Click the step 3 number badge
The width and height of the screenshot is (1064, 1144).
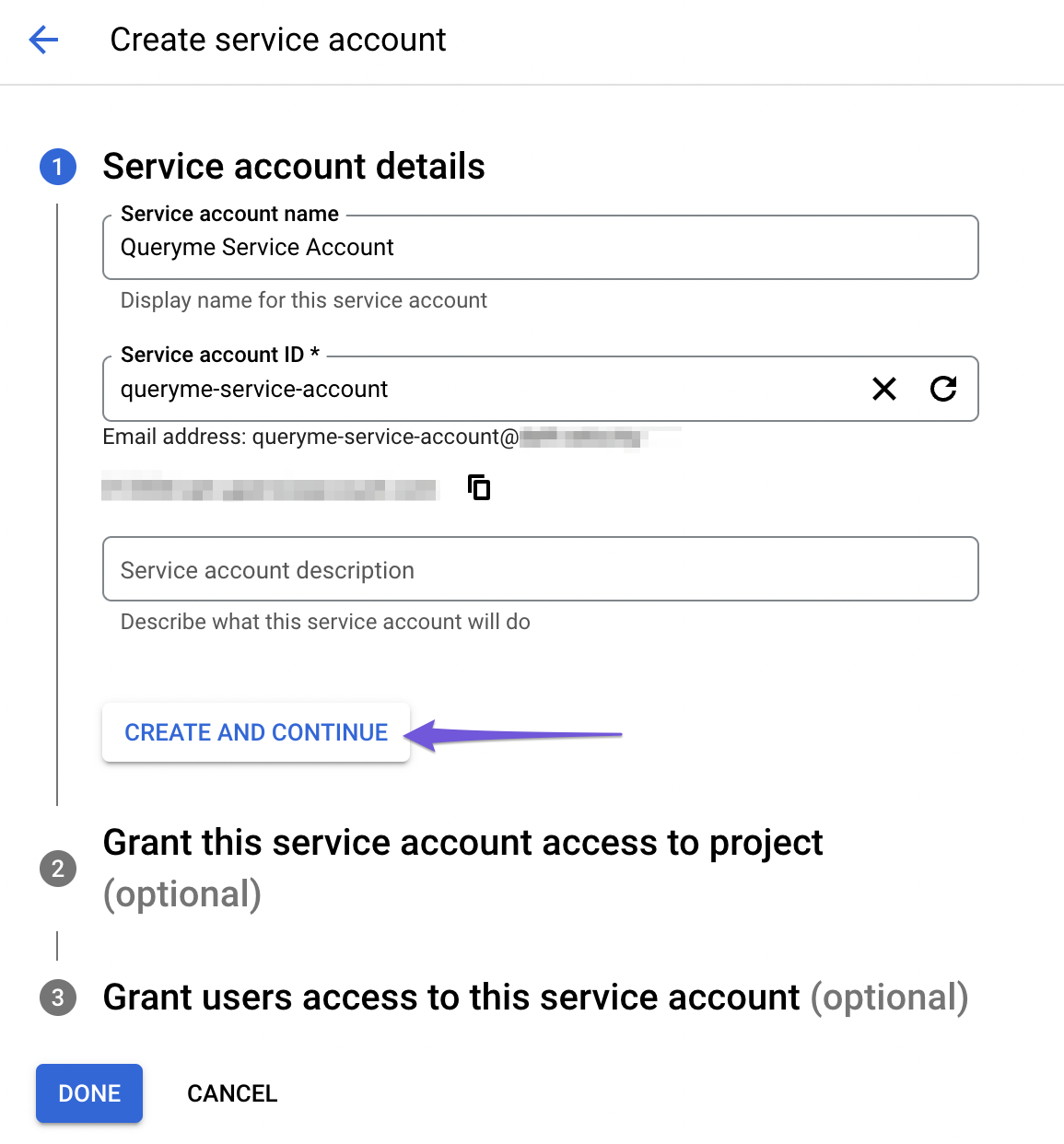(x=58, y=998)
